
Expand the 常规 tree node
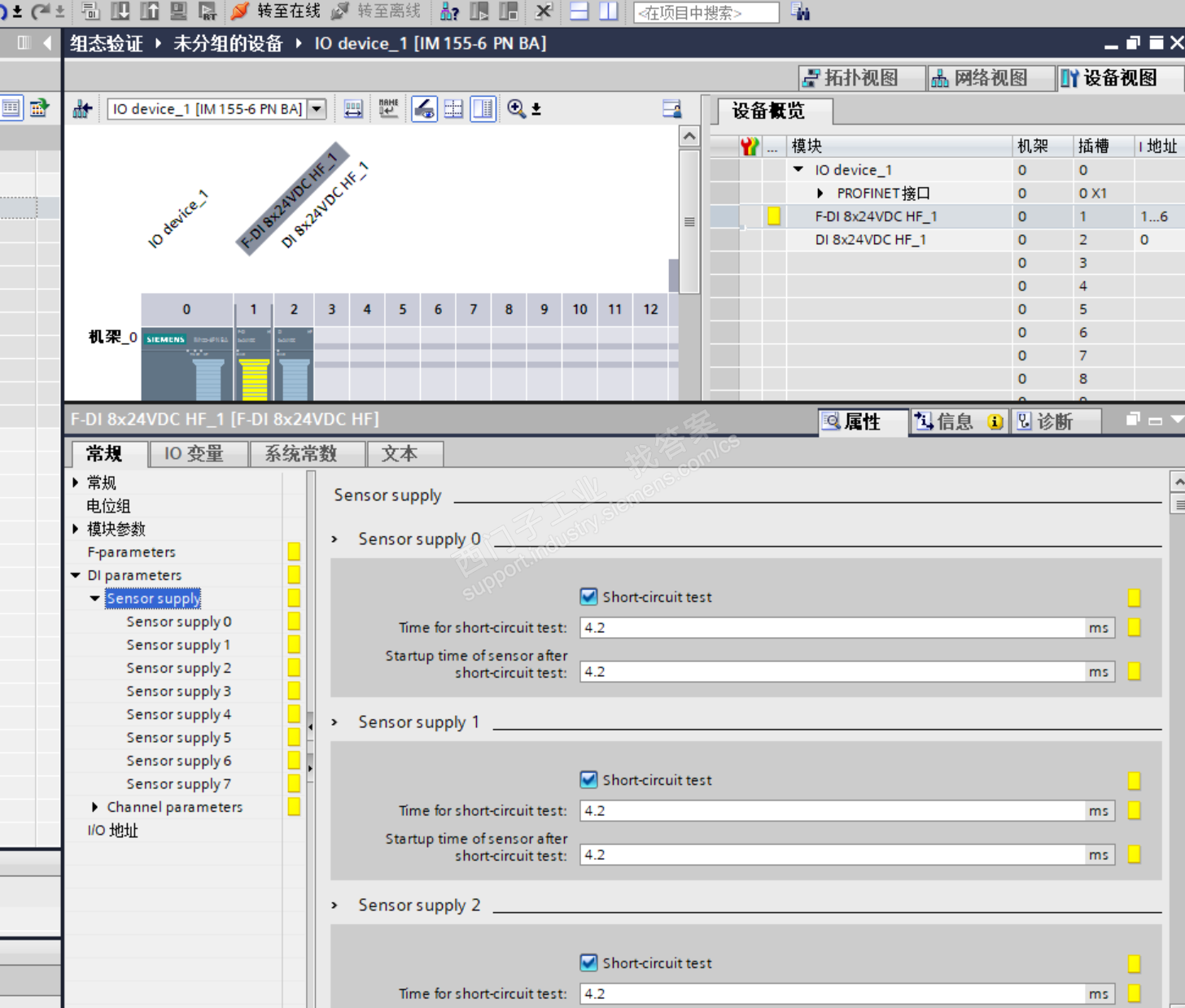point(76,482)
